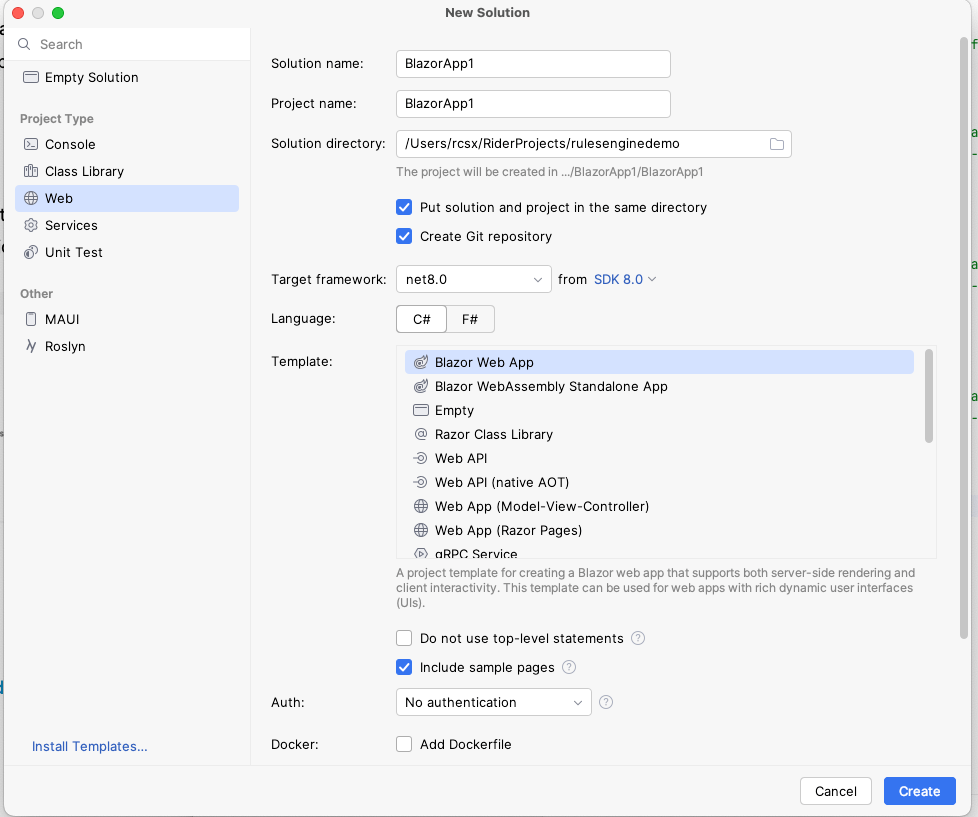Select the MAUI project type
978x817 pixels.
click(x=61, y=319)
